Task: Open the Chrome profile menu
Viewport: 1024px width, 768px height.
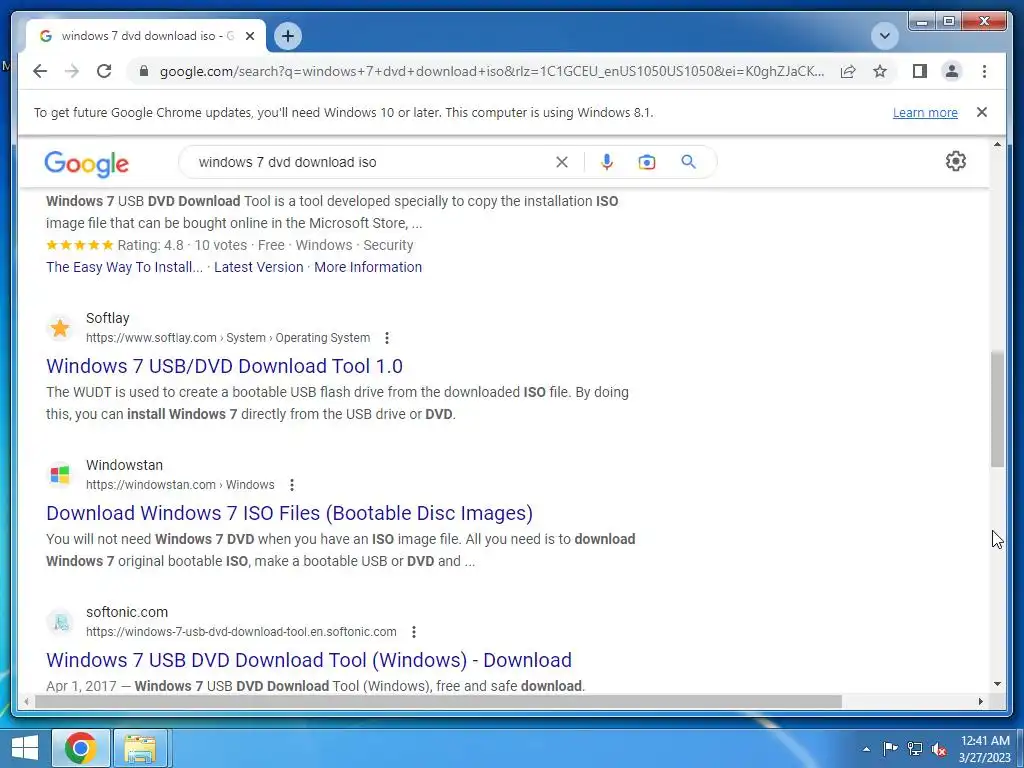Action: (952, 71)
